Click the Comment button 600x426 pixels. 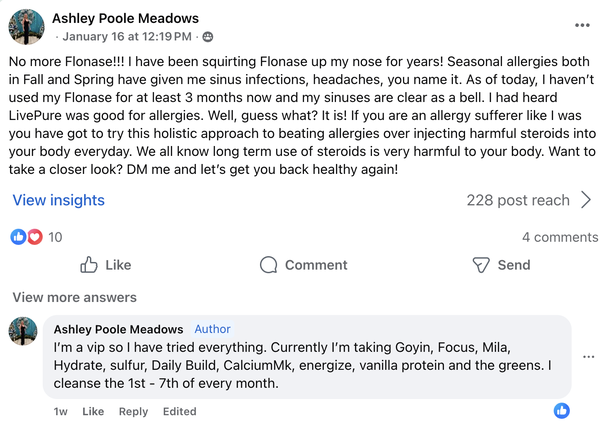(303, 265)
